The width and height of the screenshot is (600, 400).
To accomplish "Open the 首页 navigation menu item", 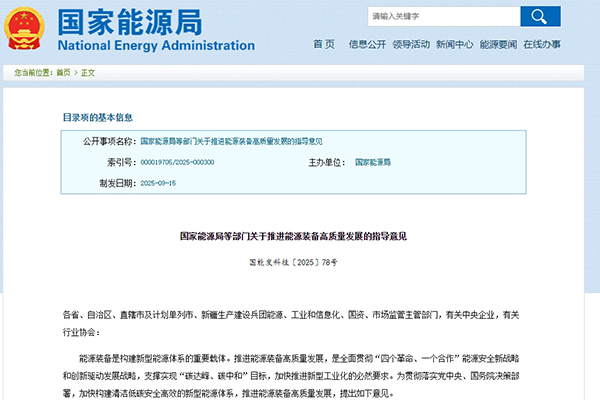I will [x=324, y=45].
